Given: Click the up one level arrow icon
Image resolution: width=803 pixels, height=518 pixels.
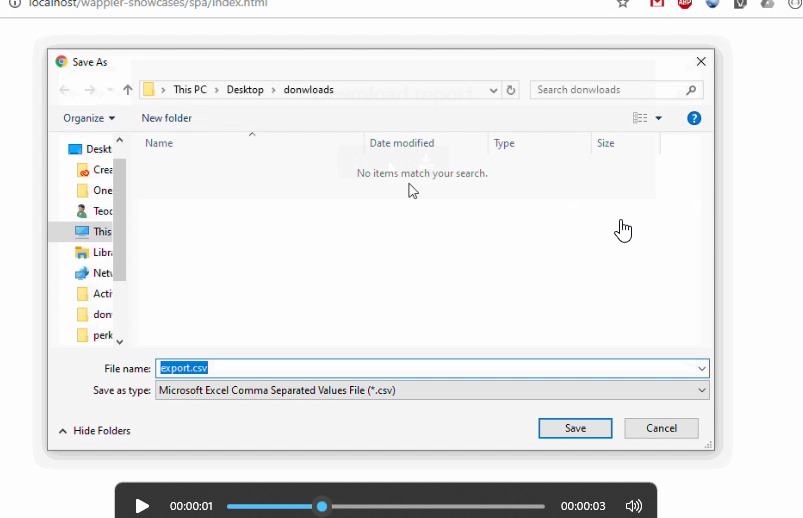Looking at the screenshot, I should click(128, 90).
